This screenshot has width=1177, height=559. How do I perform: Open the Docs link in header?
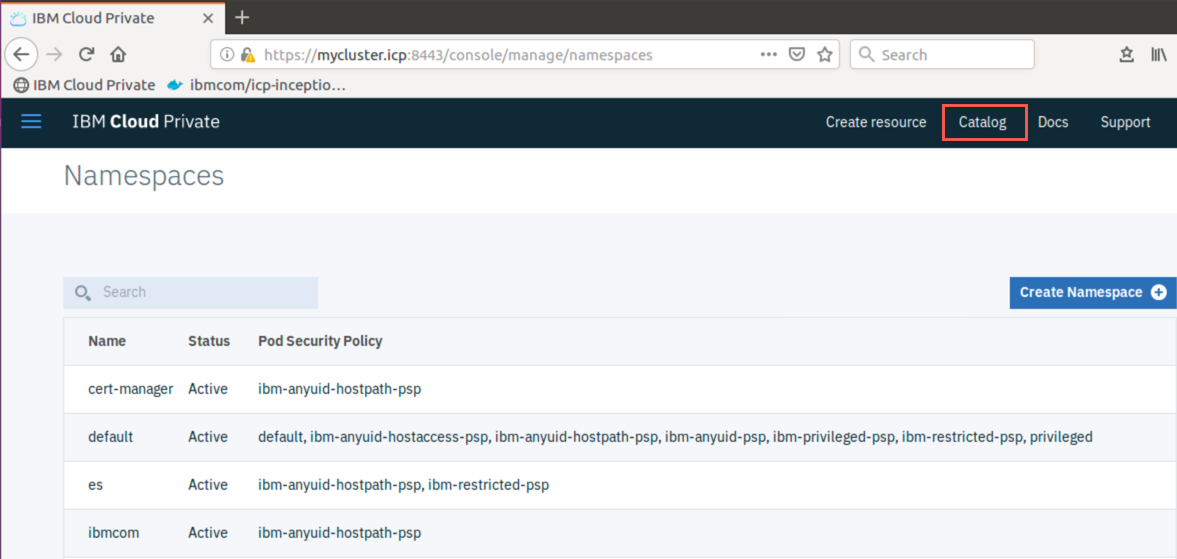tap(1053, 122)
